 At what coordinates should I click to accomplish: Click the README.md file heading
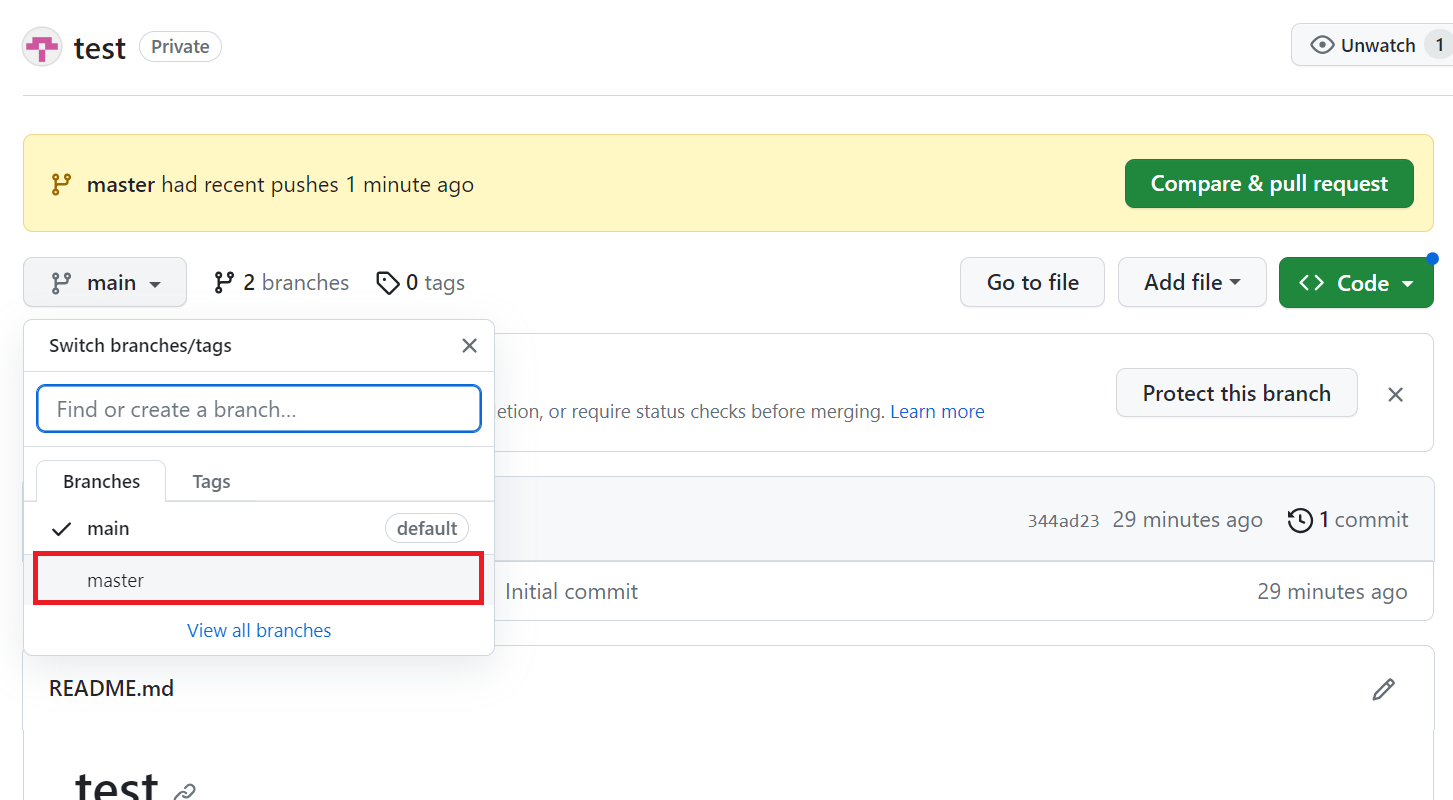point(111,689)
